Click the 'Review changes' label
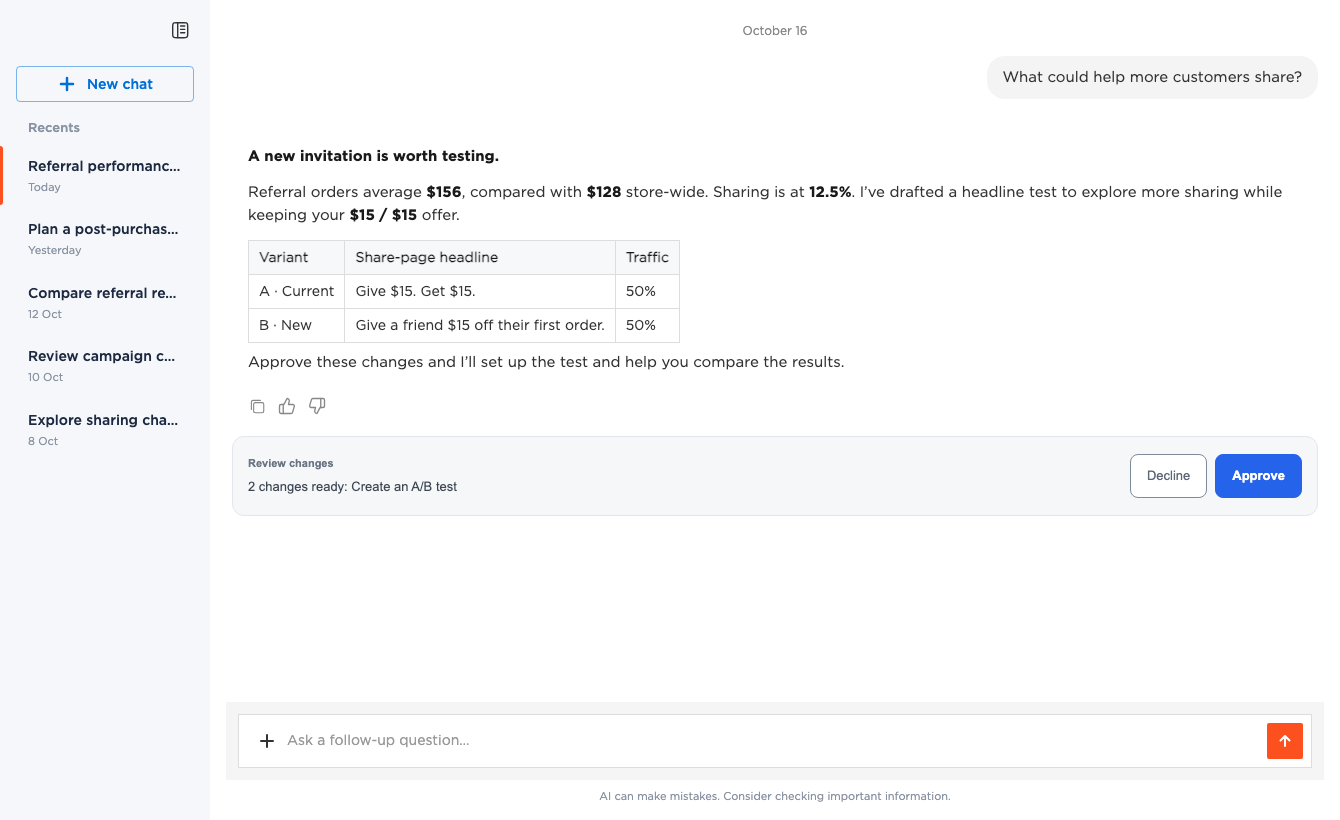 (290, 464)
